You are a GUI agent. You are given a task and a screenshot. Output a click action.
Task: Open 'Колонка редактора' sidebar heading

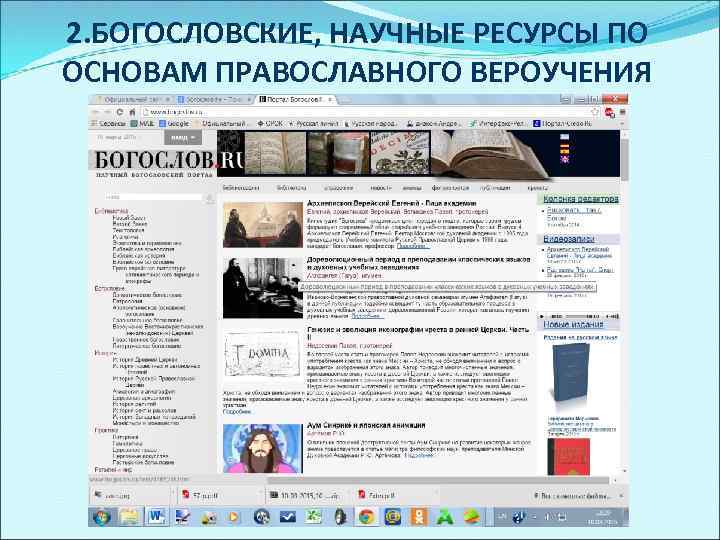pyautogui.click(x=580, y=199)
